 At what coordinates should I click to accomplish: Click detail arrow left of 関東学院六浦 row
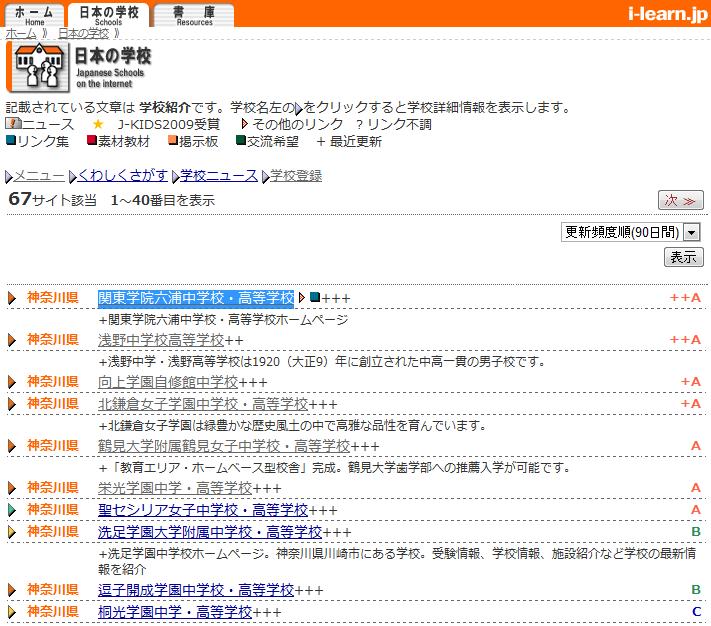click(x=12, y=298)
